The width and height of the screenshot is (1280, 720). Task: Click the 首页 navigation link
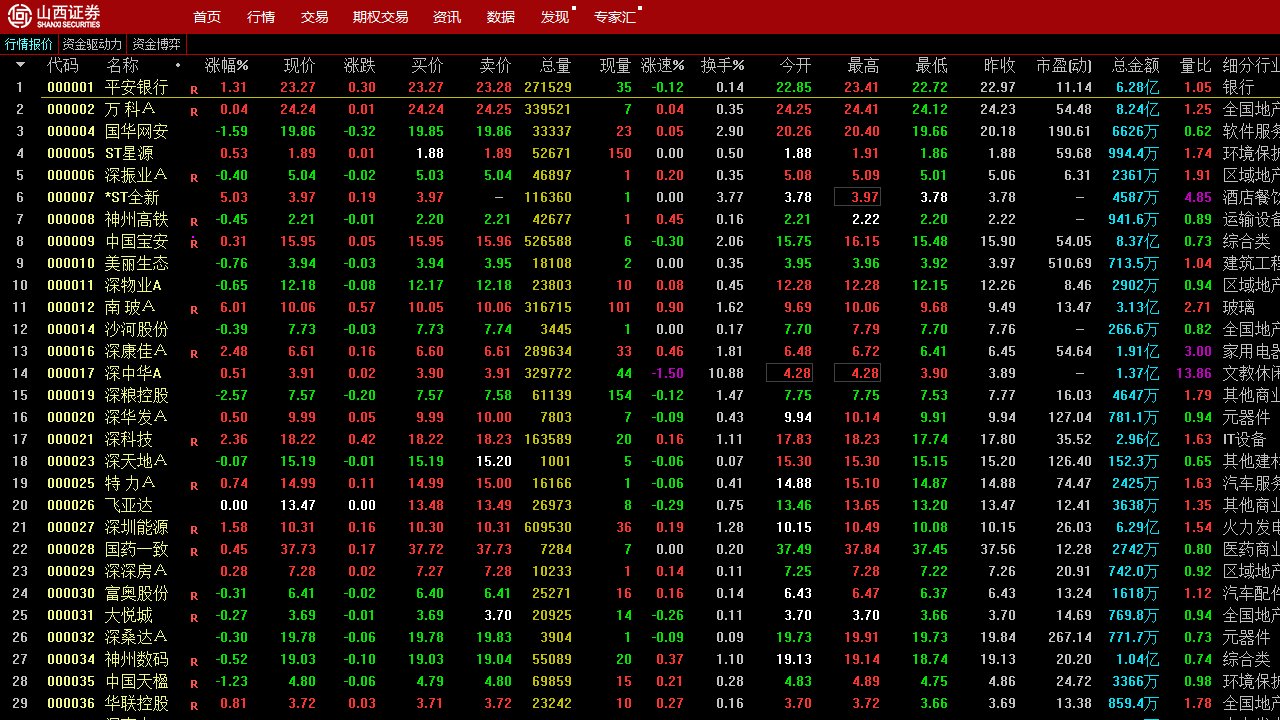pyautogui.click(x=206, y=16)
